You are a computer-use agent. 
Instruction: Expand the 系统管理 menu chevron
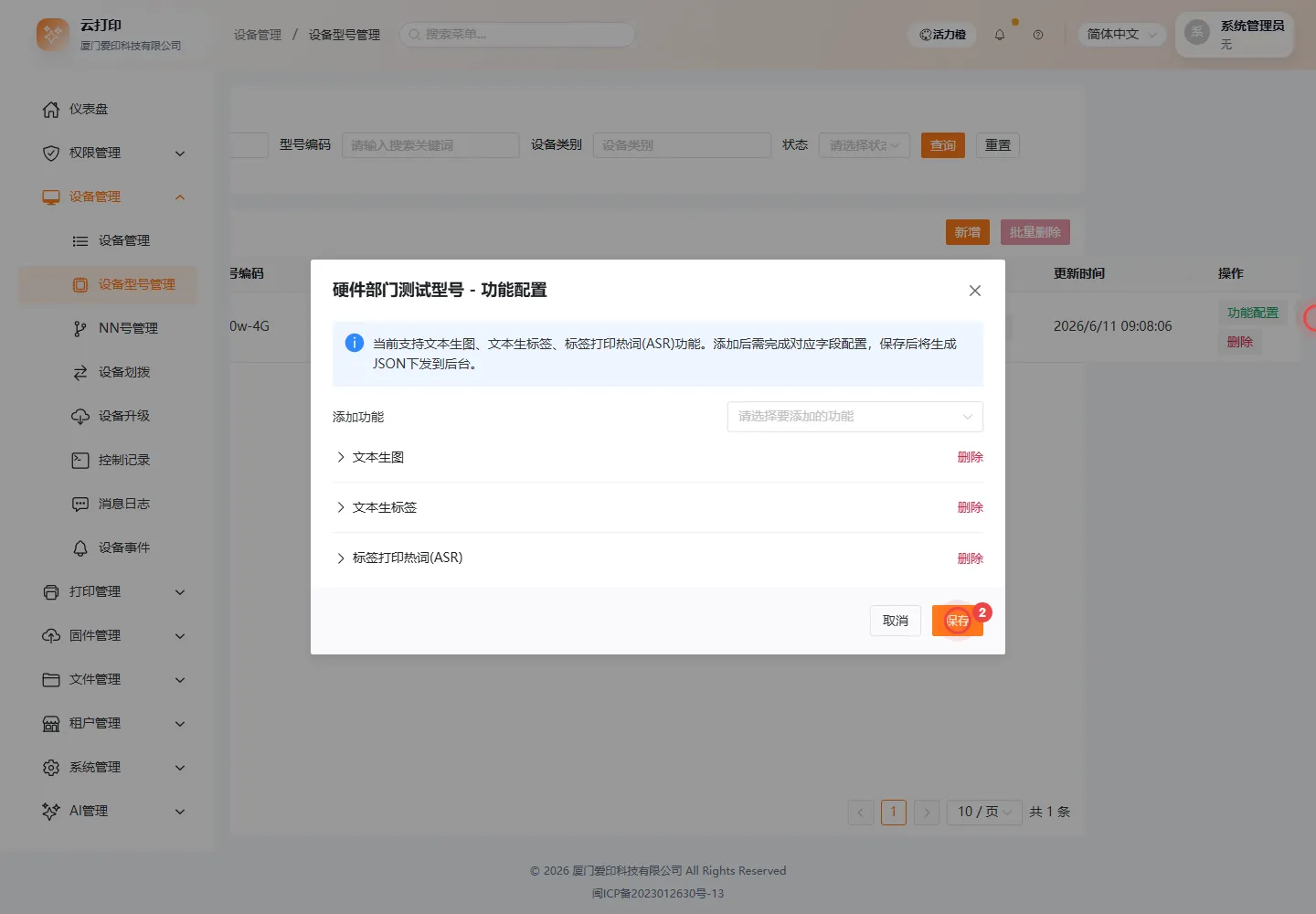(180, 768)
